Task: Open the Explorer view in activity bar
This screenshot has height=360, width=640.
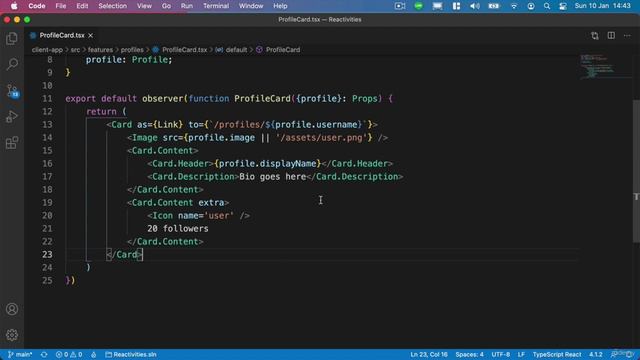Action: [x=12, y=38]
